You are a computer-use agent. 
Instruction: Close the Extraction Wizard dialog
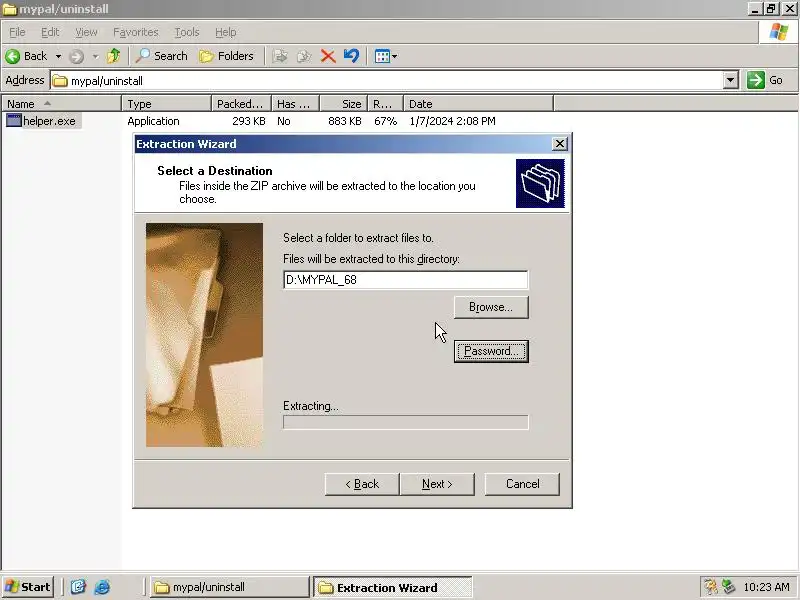coord(560,144)
